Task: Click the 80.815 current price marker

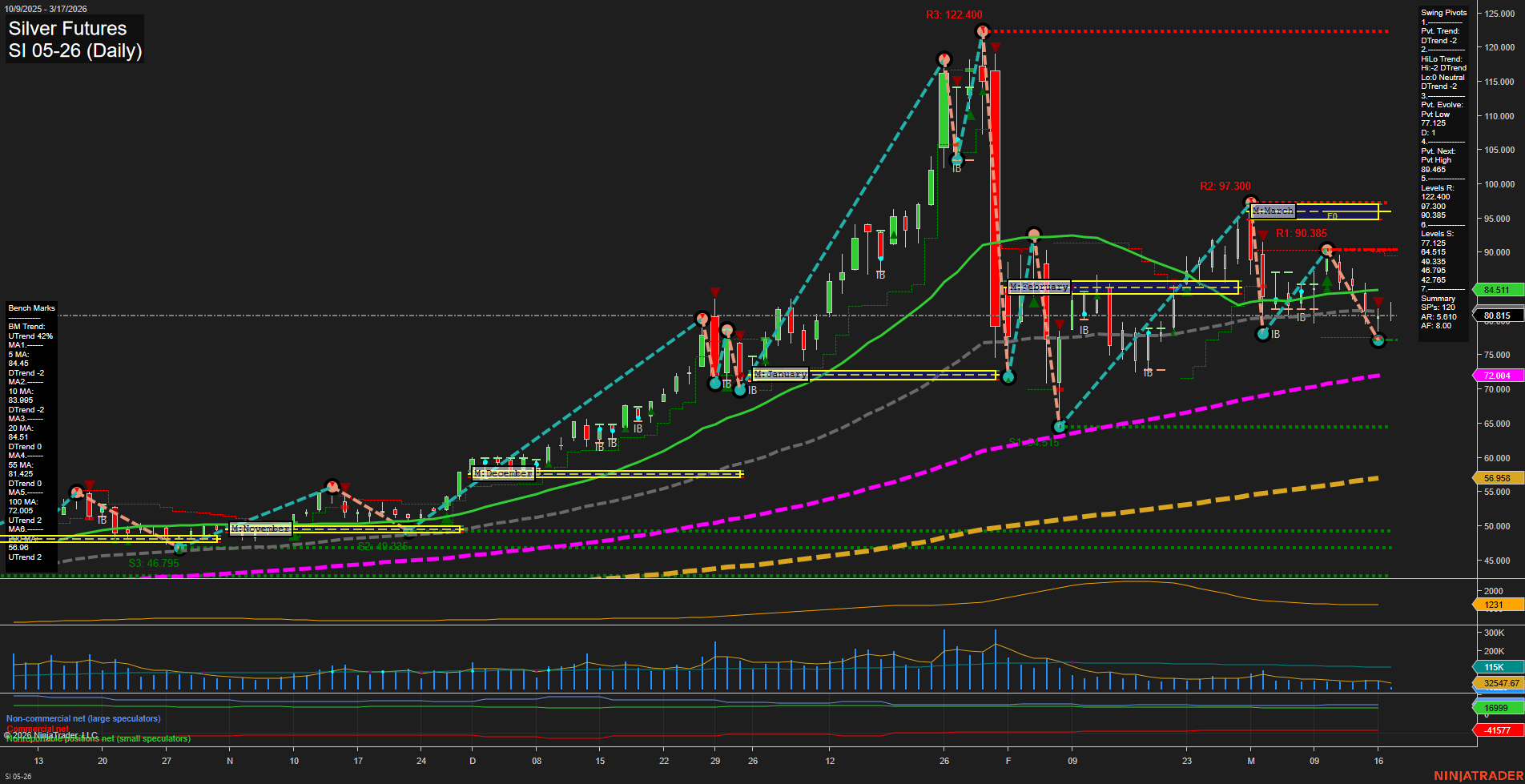Action: pyautogui.click(x=1498, y=315)
